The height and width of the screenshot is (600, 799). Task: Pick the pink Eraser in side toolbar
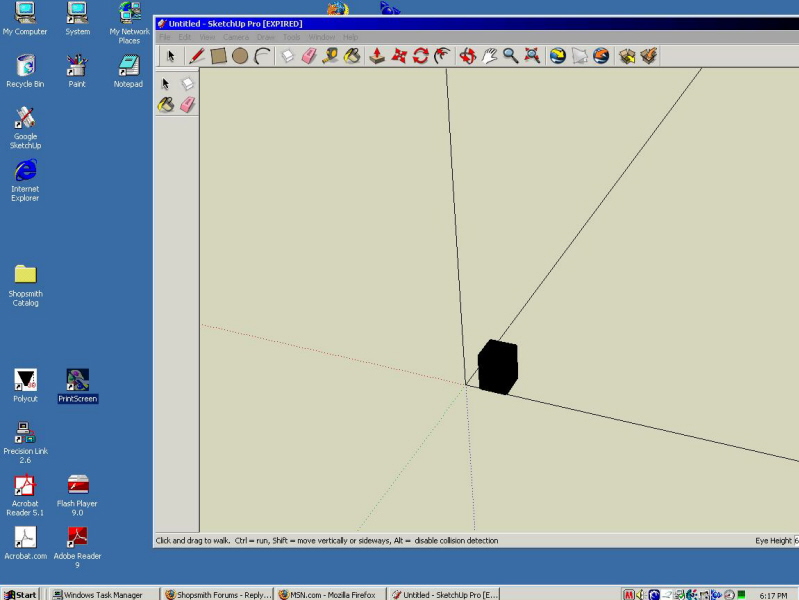tap(188, 105)
